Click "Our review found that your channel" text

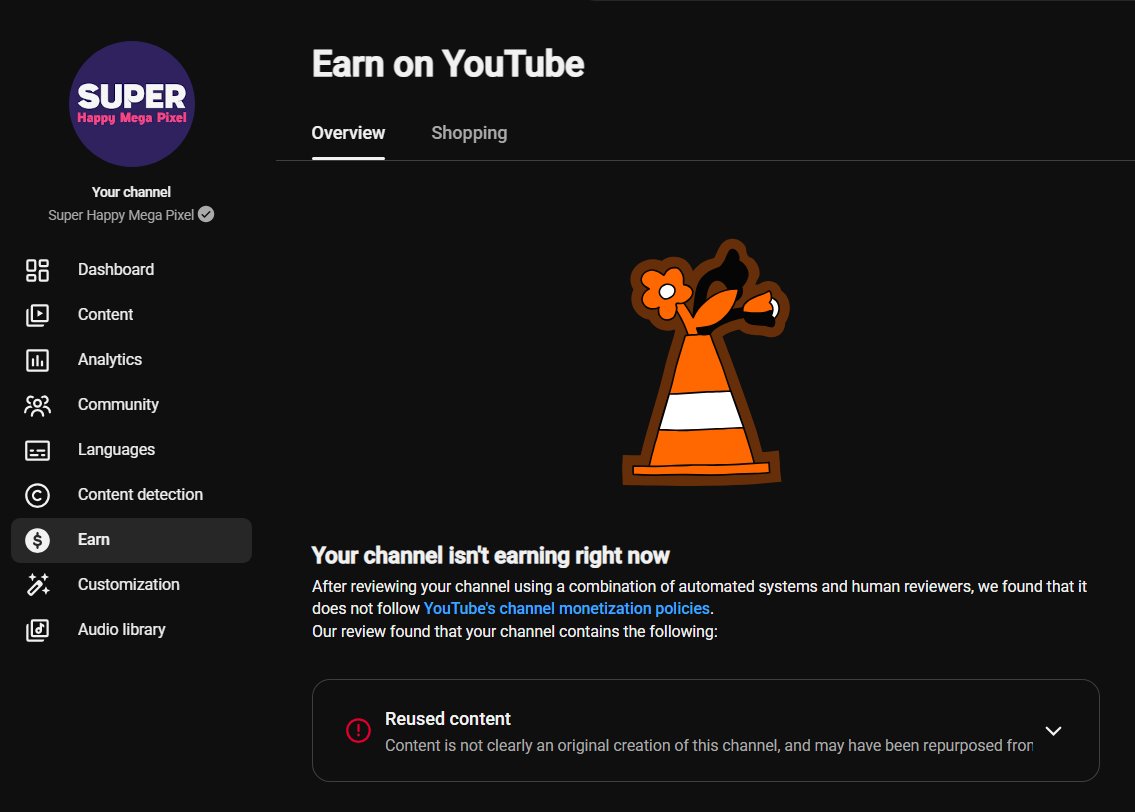pyautogui.click(x=515, y=632)
